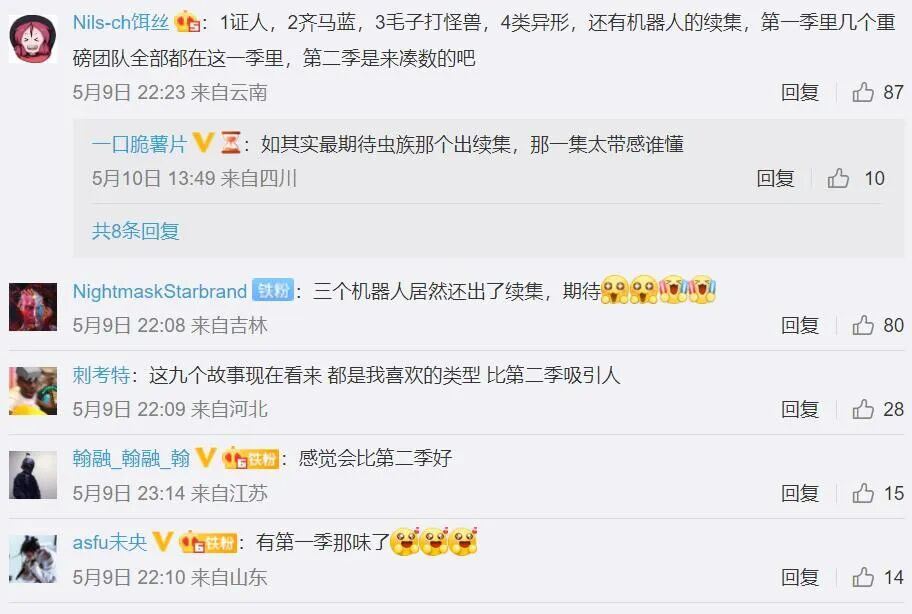The height and width of the screenshot is (614, 912).
Task: Open Nils-ch饵丝's profile via username
Action: [121, 23]
